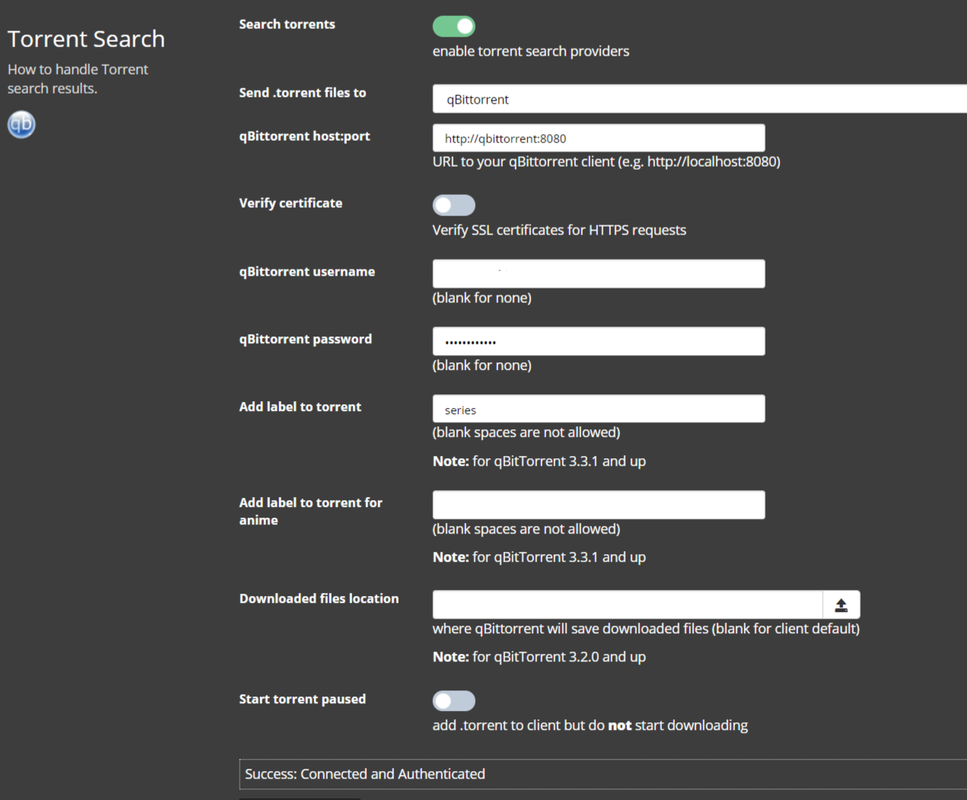The image size is (967, 800).
Task: Click the 'Downloaded files location' label
Action: [319, 598]
